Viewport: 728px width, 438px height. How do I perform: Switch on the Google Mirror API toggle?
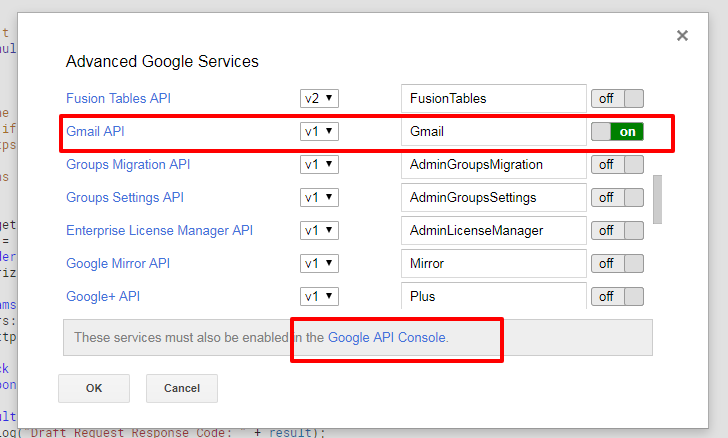point(617,263)
